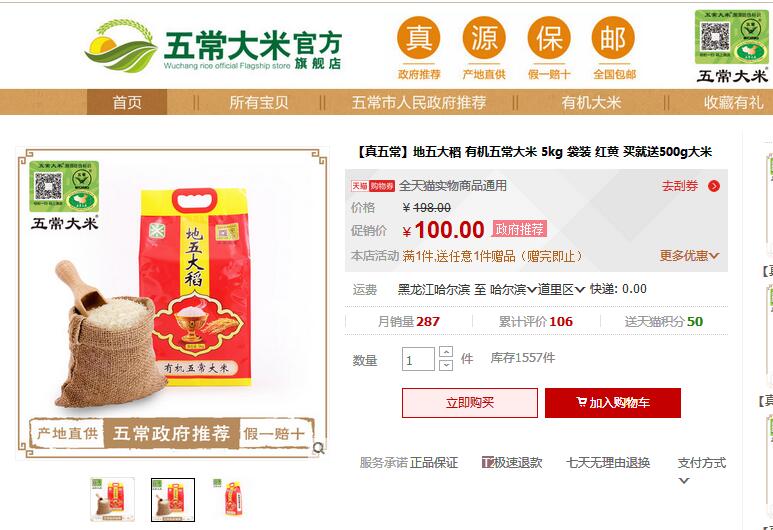Go to 所有宝贝 navigation tab
Viewport: 773px width, 530px height.
click(x=258, y=102)
